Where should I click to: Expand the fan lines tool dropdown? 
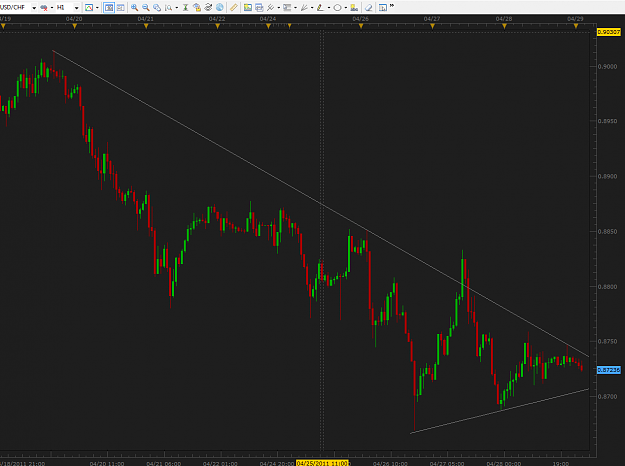312,8
